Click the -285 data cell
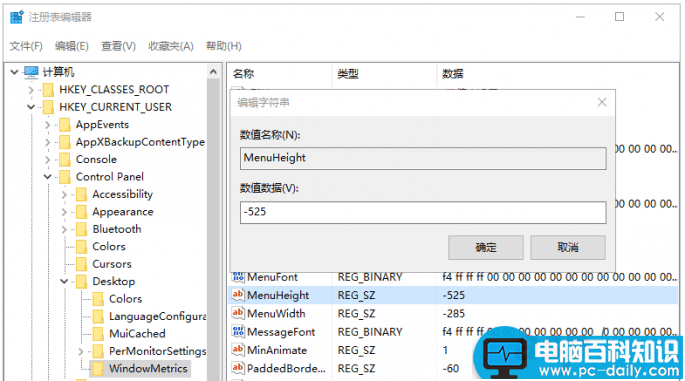This screenshot has height=381, width=685. tap(453, 314)
